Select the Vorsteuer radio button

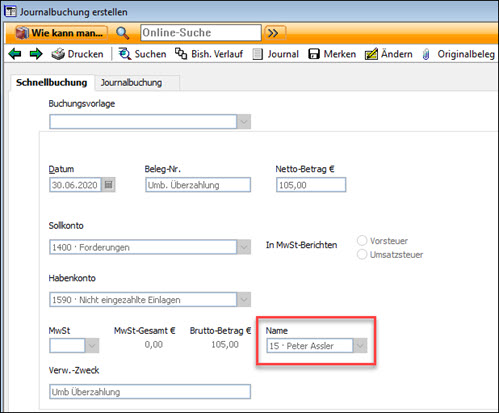[x=362, y=240]
